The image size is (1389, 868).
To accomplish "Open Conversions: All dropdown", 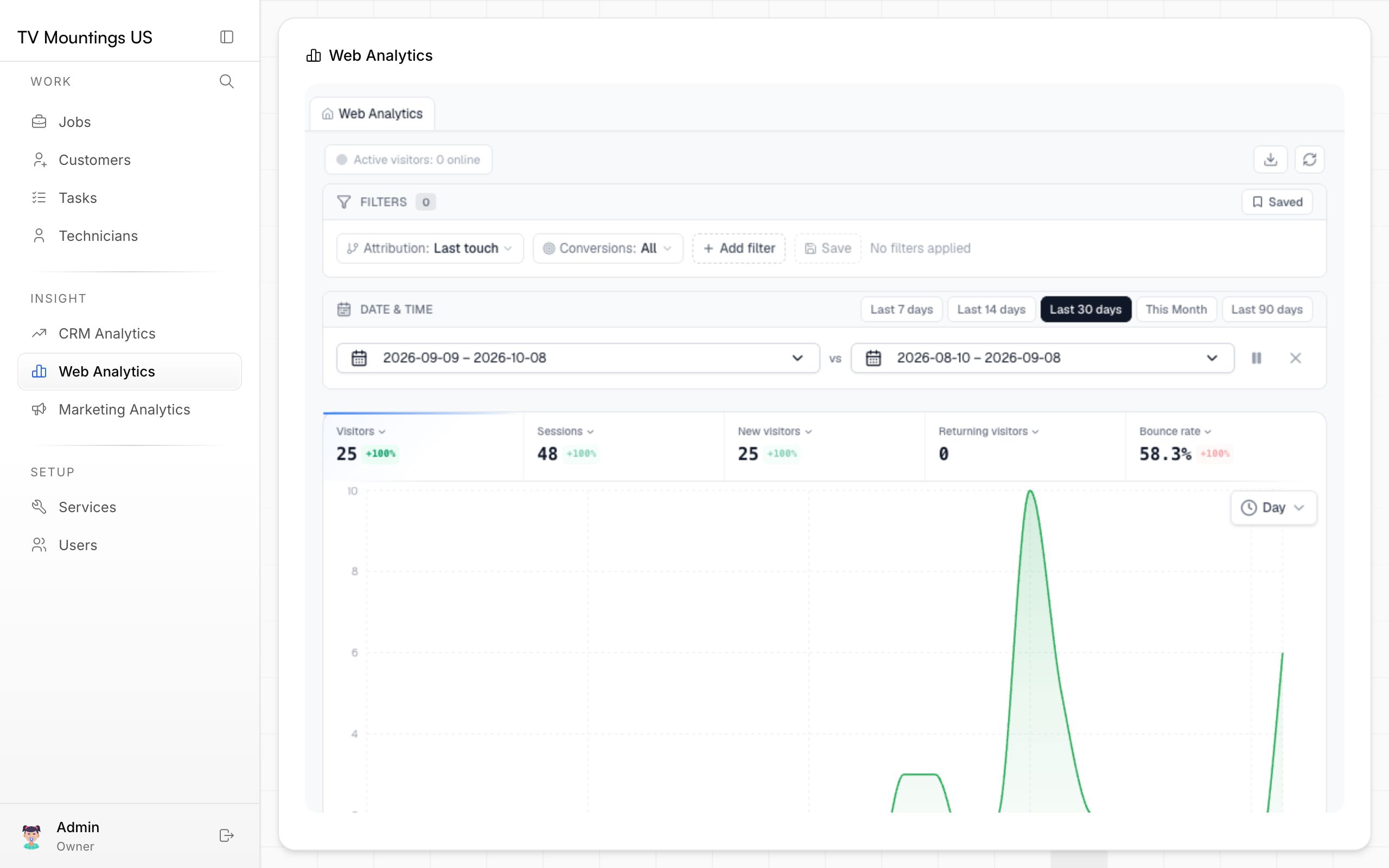I will pyautogui.click(x=608, y=248).
